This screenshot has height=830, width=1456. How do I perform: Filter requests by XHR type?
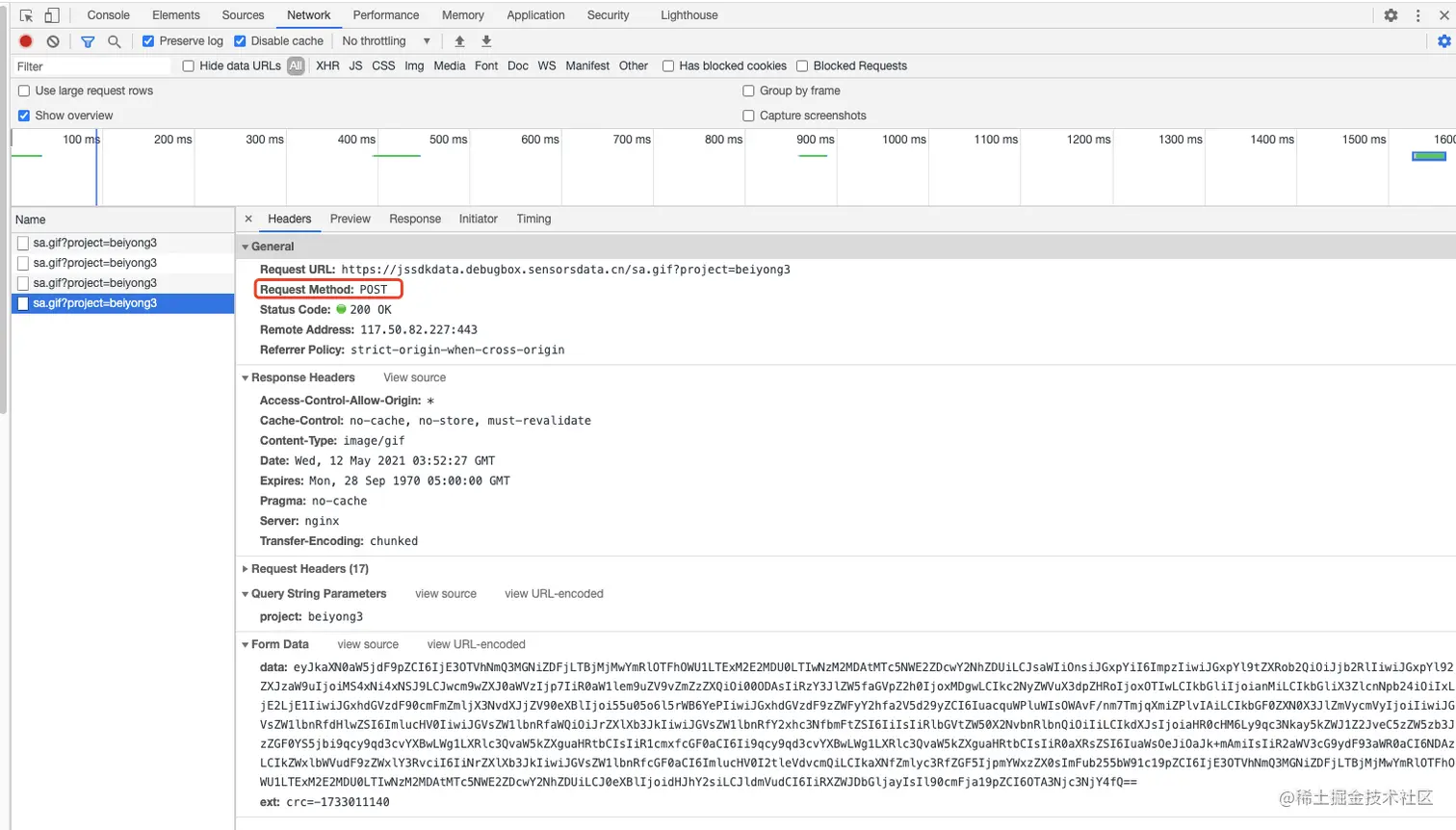tap(327, 66)
